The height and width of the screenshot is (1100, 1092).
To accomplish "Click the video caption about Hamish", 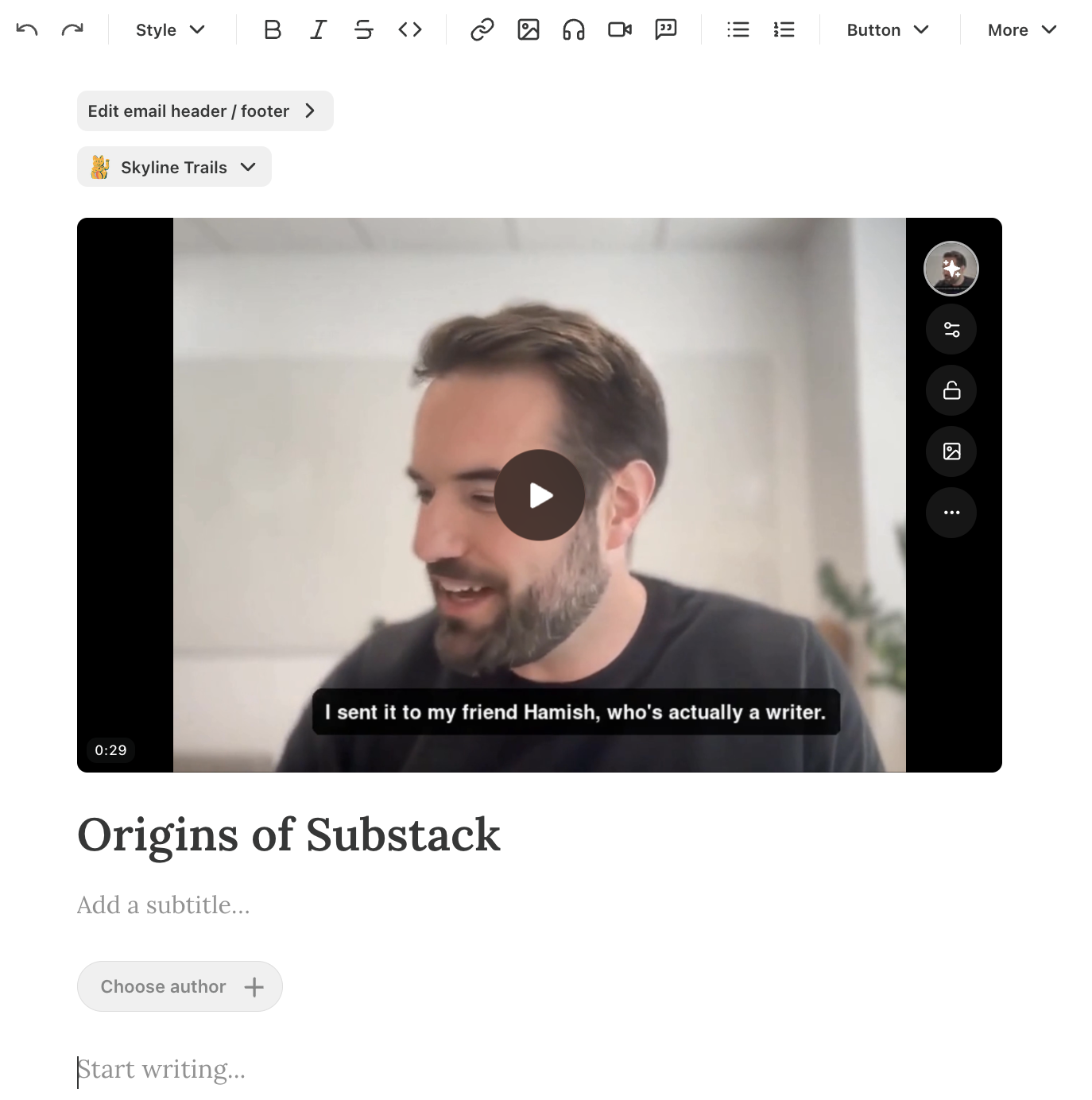I will 575,712.
